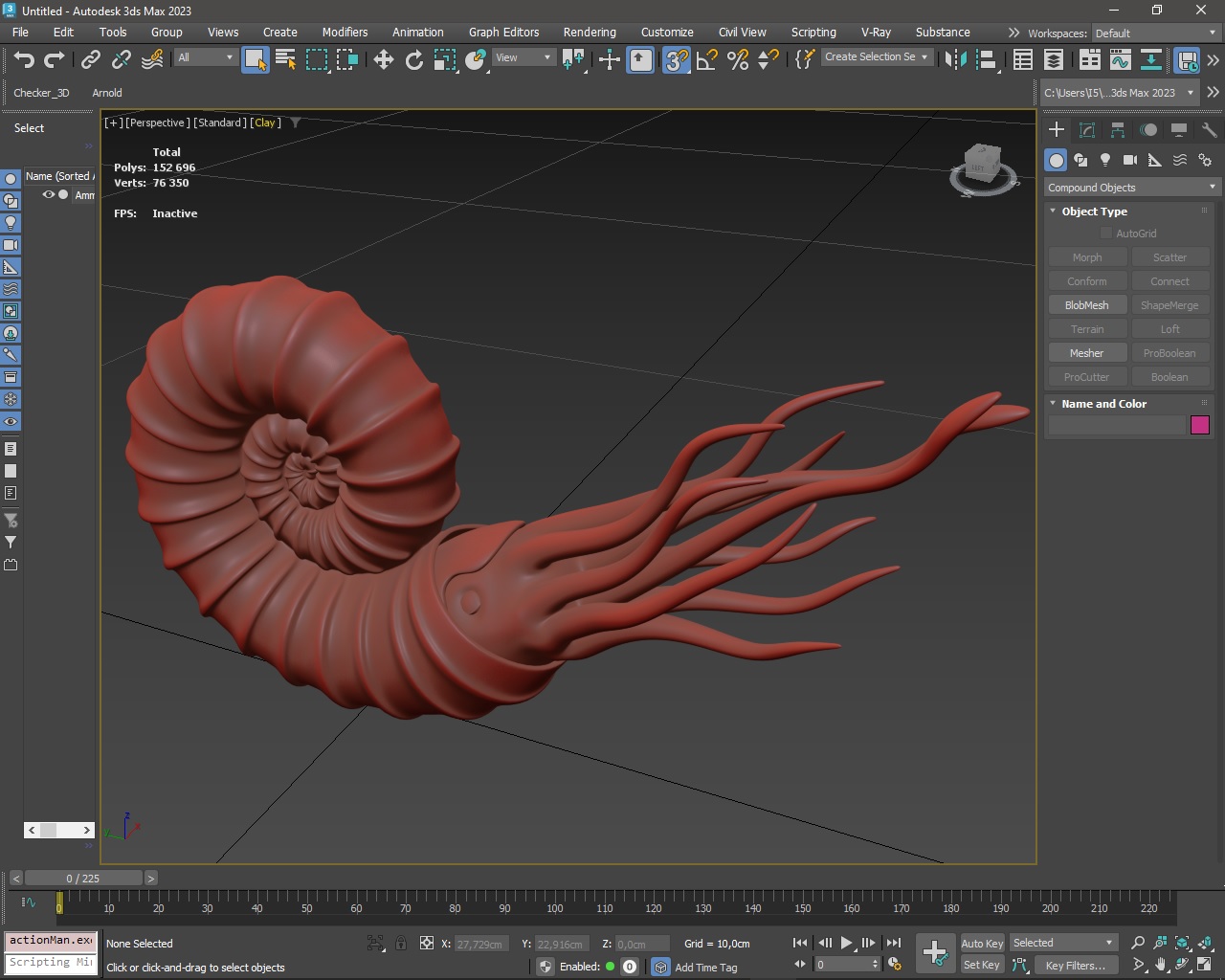The image size is (1225, 980).
Task: Click the time slider 0 / 225 handle
Action: pos(84,879)
